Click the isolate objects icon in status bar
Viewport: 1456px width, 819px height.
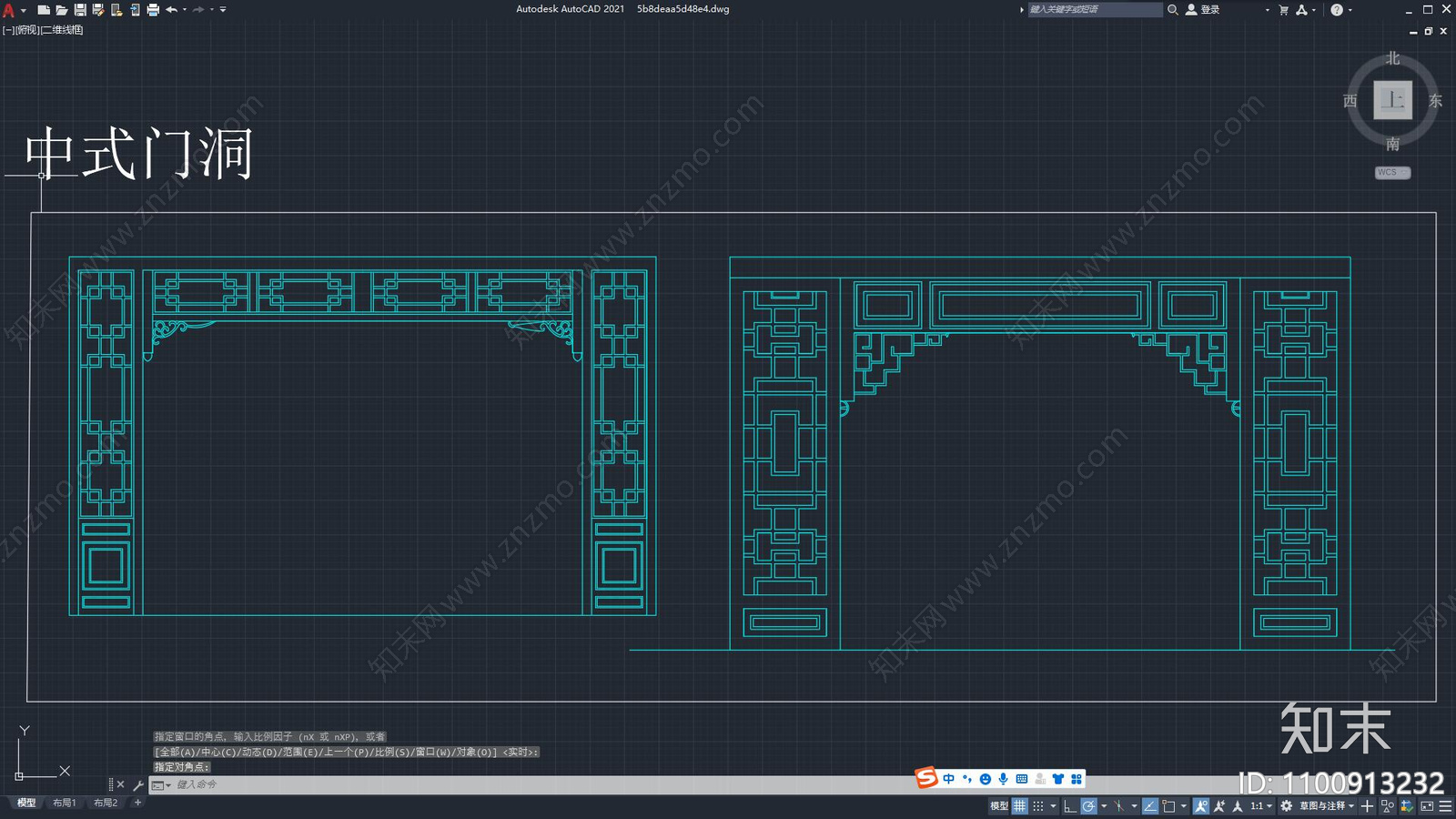pos(1388,806)
